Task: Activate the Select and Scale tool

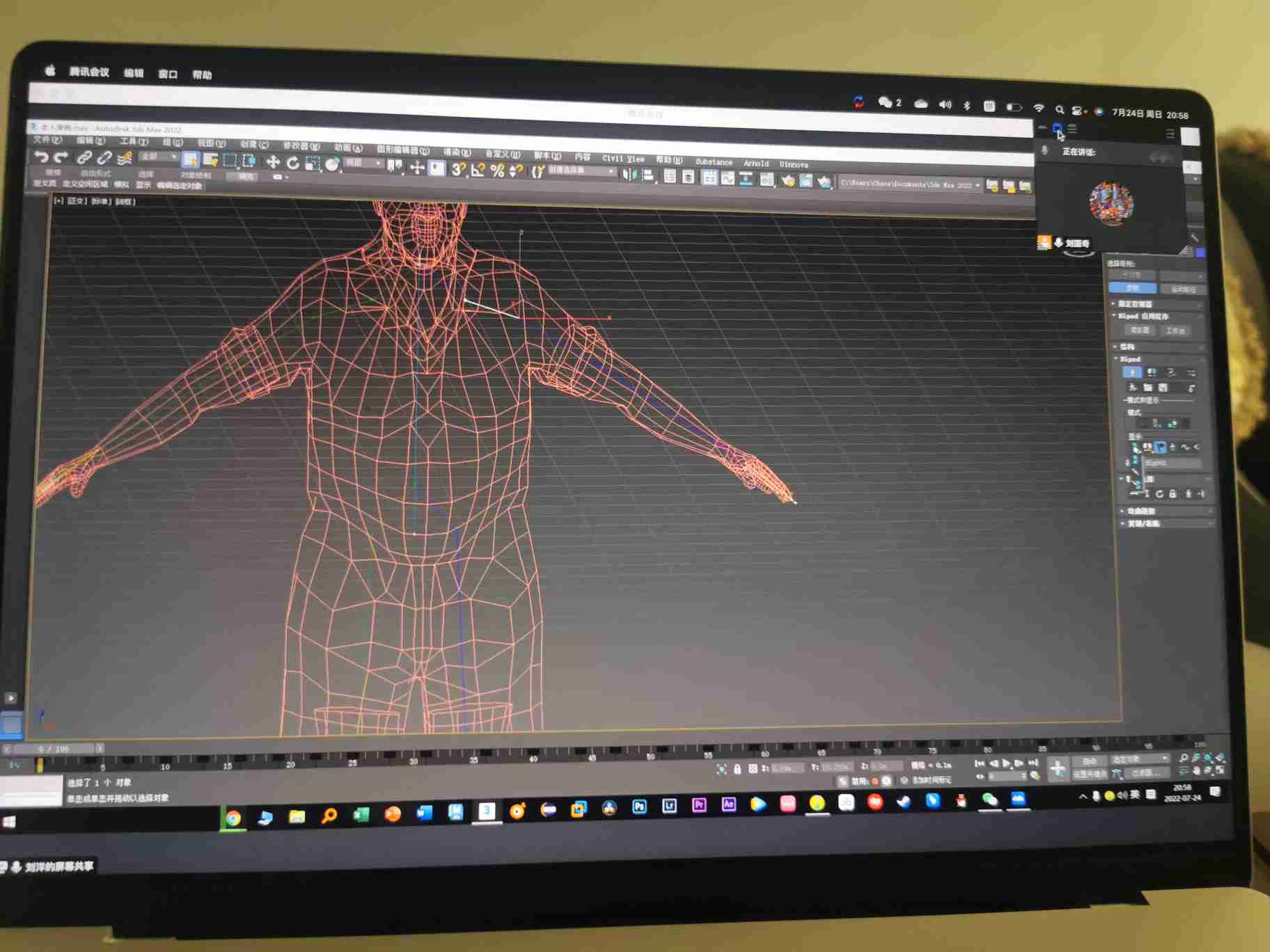Action: pyautogui.click(x=313, y=164)
